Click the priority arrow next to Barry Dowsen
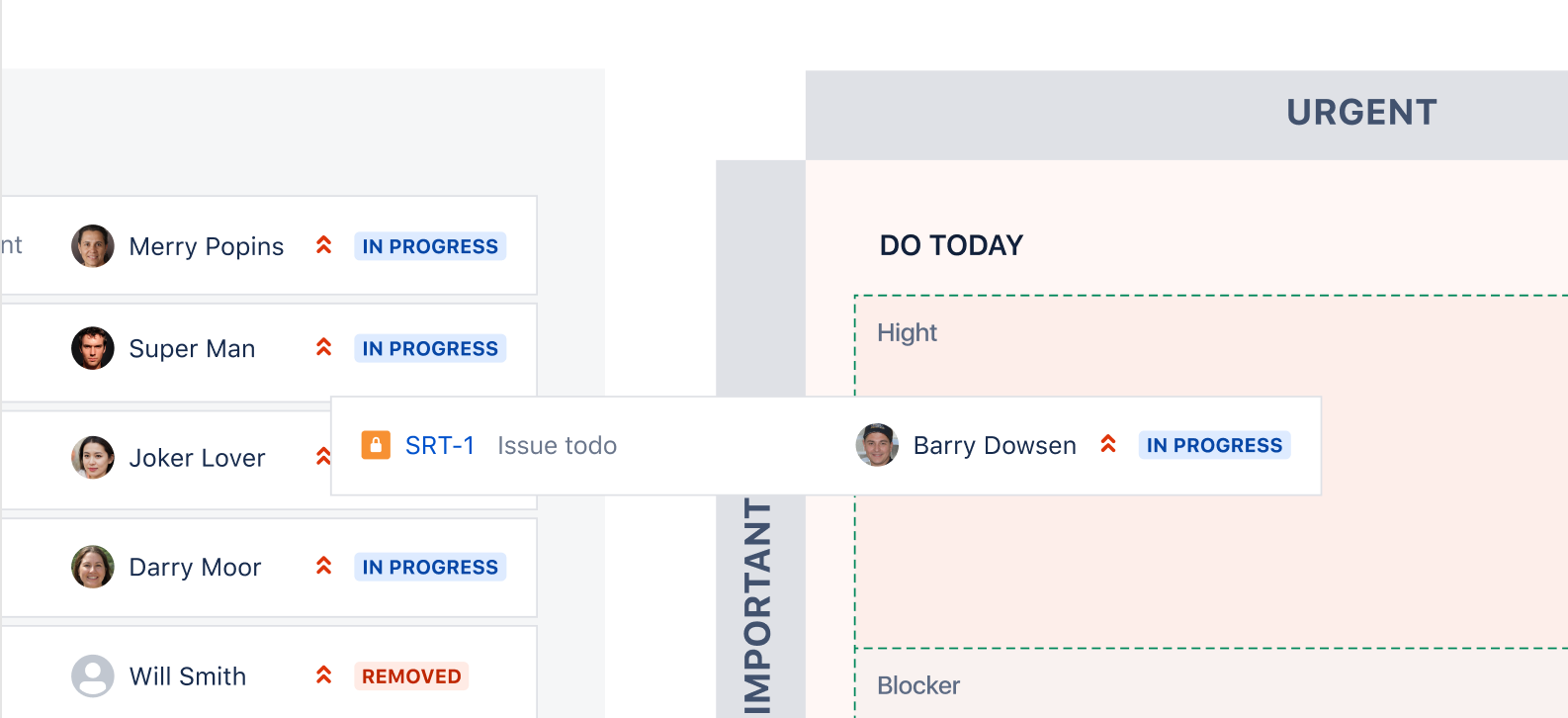1568x718 pixels. coord(1108,445)
